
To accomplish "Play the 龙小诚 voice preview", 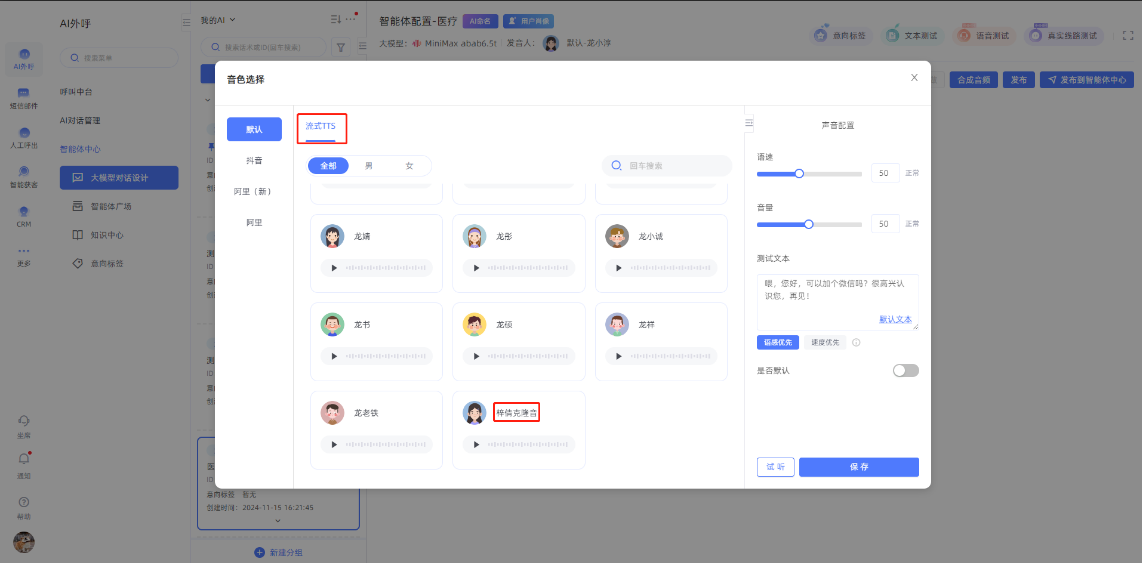I will point(619,268).
